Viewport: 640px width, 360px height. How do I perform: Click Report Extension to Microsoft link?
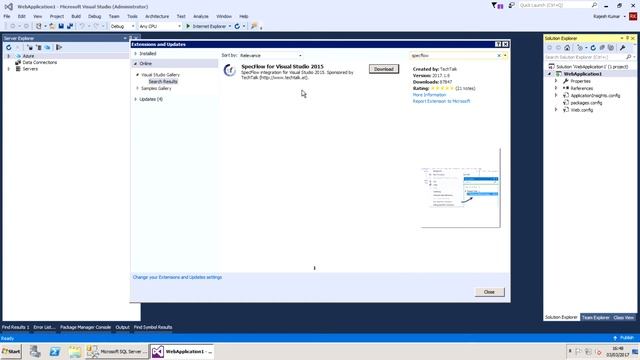441,101
